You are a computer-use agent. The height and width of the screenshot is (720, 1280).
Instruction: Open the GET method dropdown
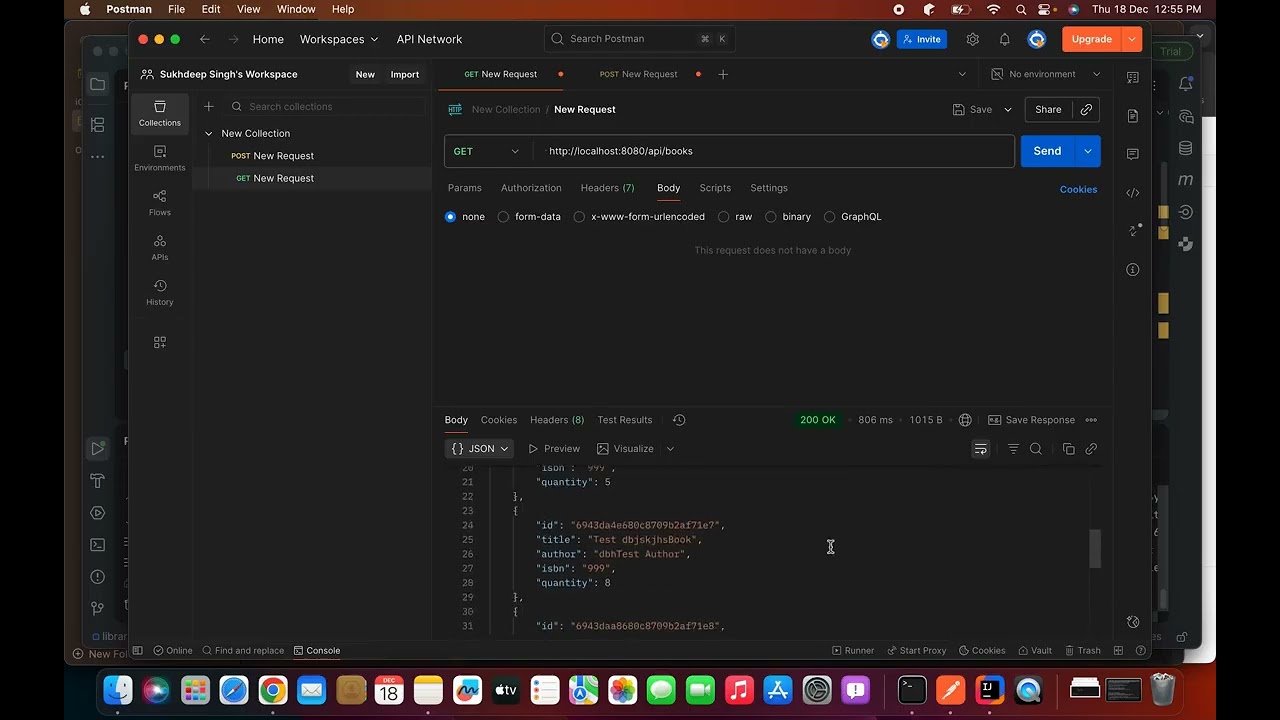point(487,151)
